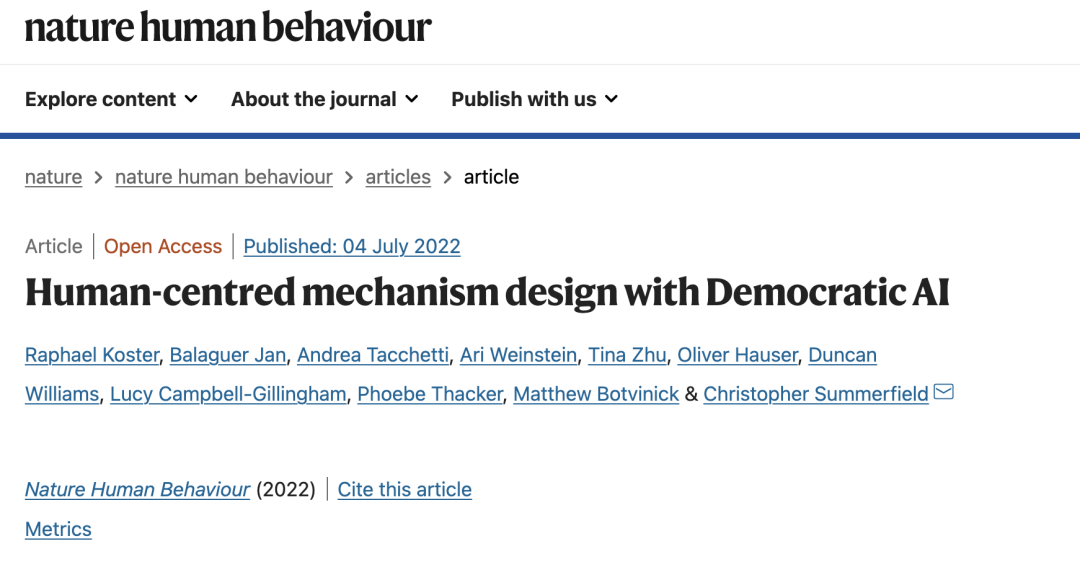This screenshot has width=1080, height=567.
Task: Click the nature human behaviour logo
Action: coord(228,27)
